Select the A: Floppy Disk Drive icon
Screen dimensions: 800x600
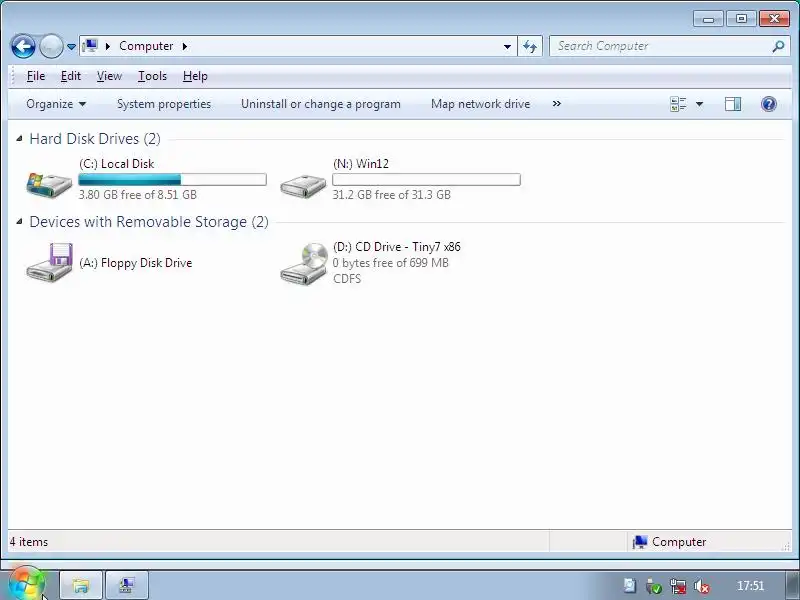tap(49, 262)
